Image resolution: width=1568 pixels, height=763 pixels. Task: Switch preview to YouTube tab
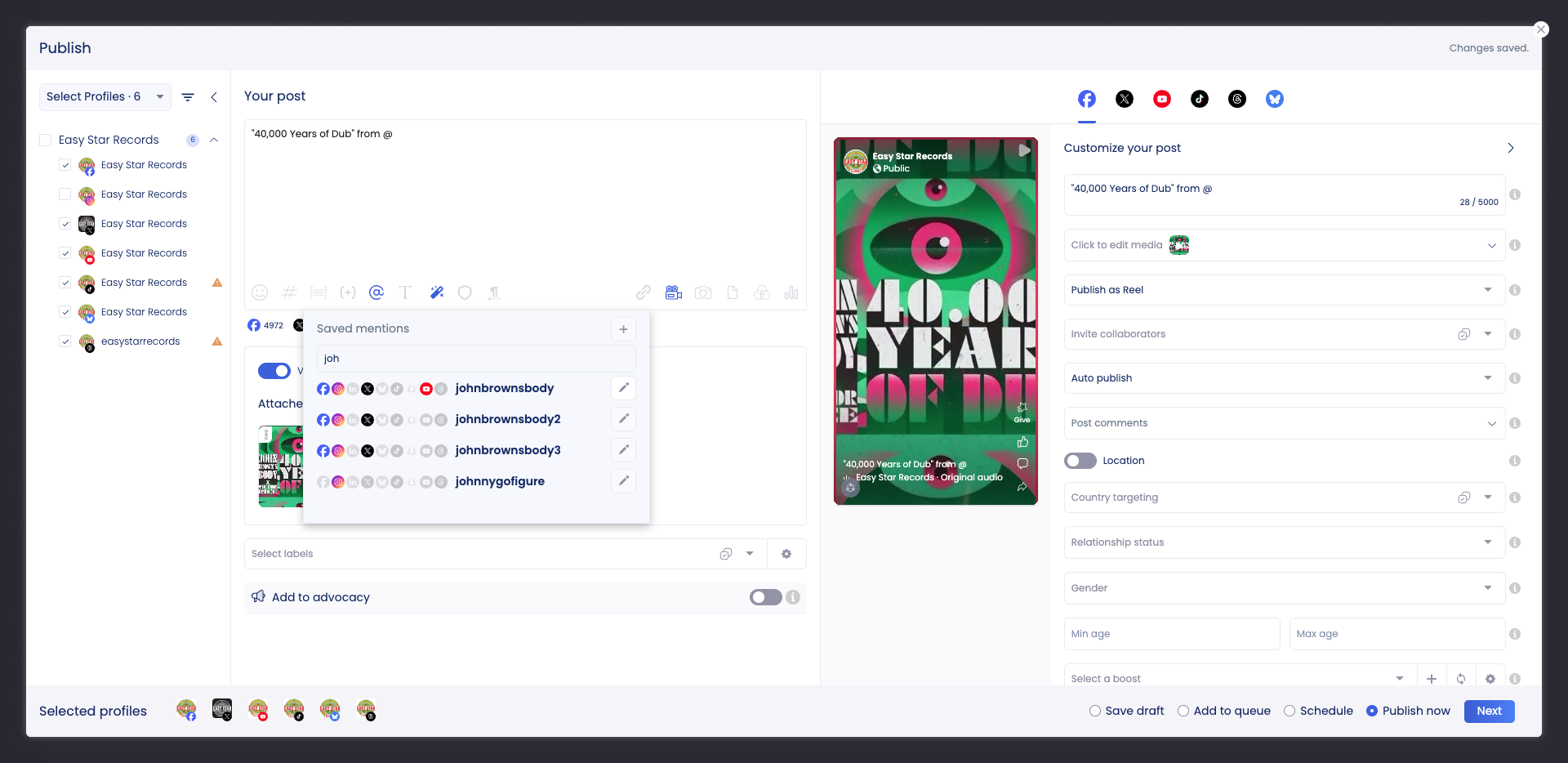point(1162,99)
